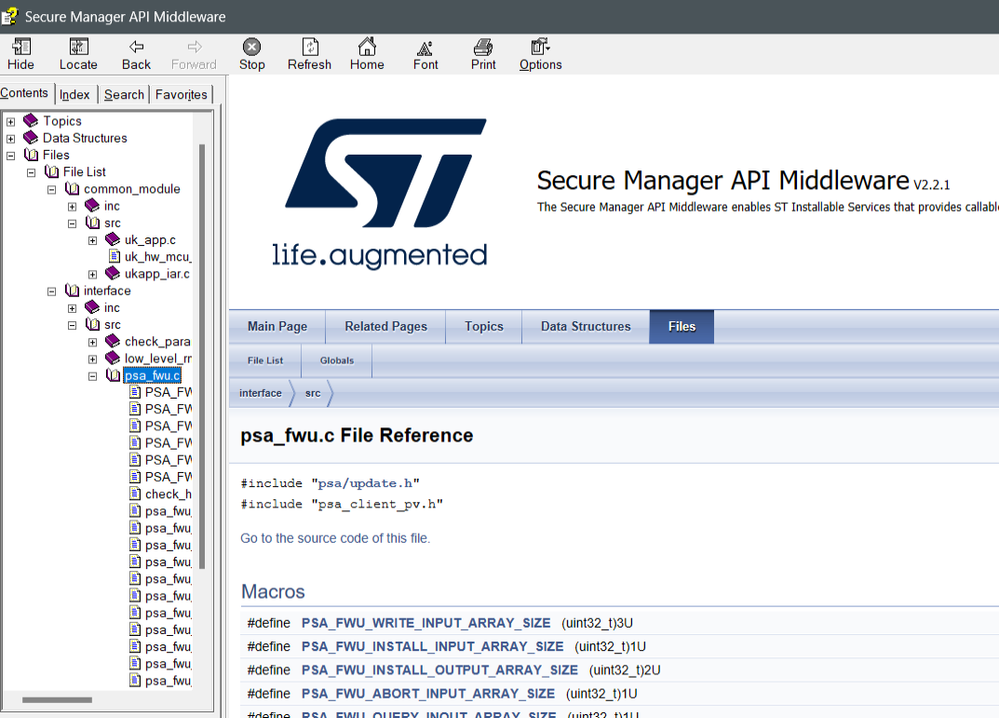Click the Home toolbar icon
Screen dimensions: 999x718
tap(367, 47)
